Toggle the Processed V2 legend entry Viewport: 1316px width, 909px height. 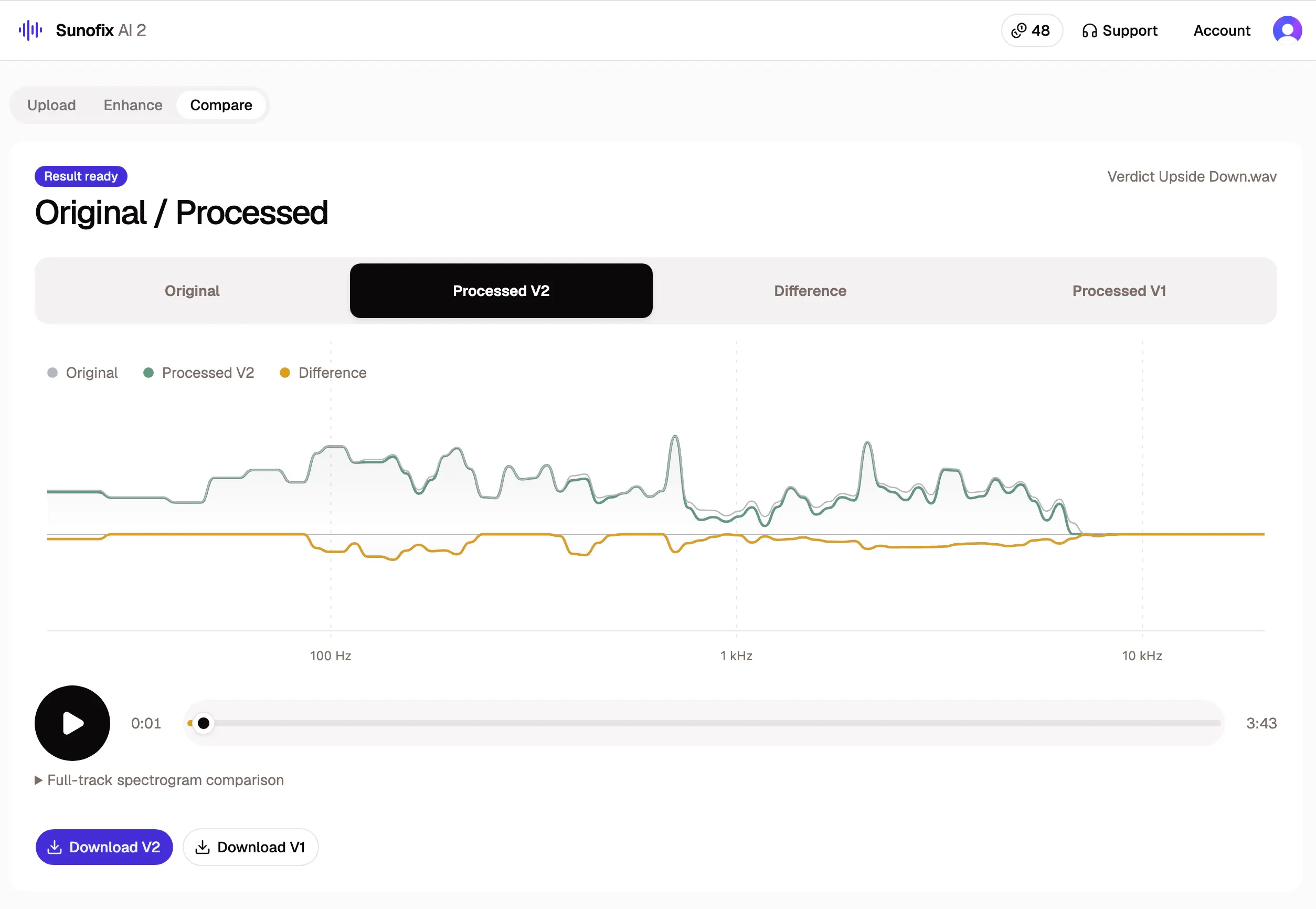tap(199, 373)
